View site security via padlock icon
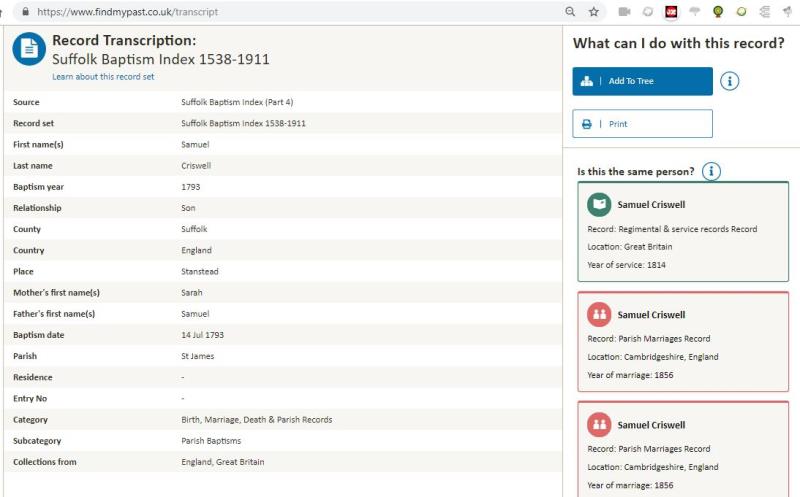Viewport: 800px width, 497px height. tap(26, 11)
